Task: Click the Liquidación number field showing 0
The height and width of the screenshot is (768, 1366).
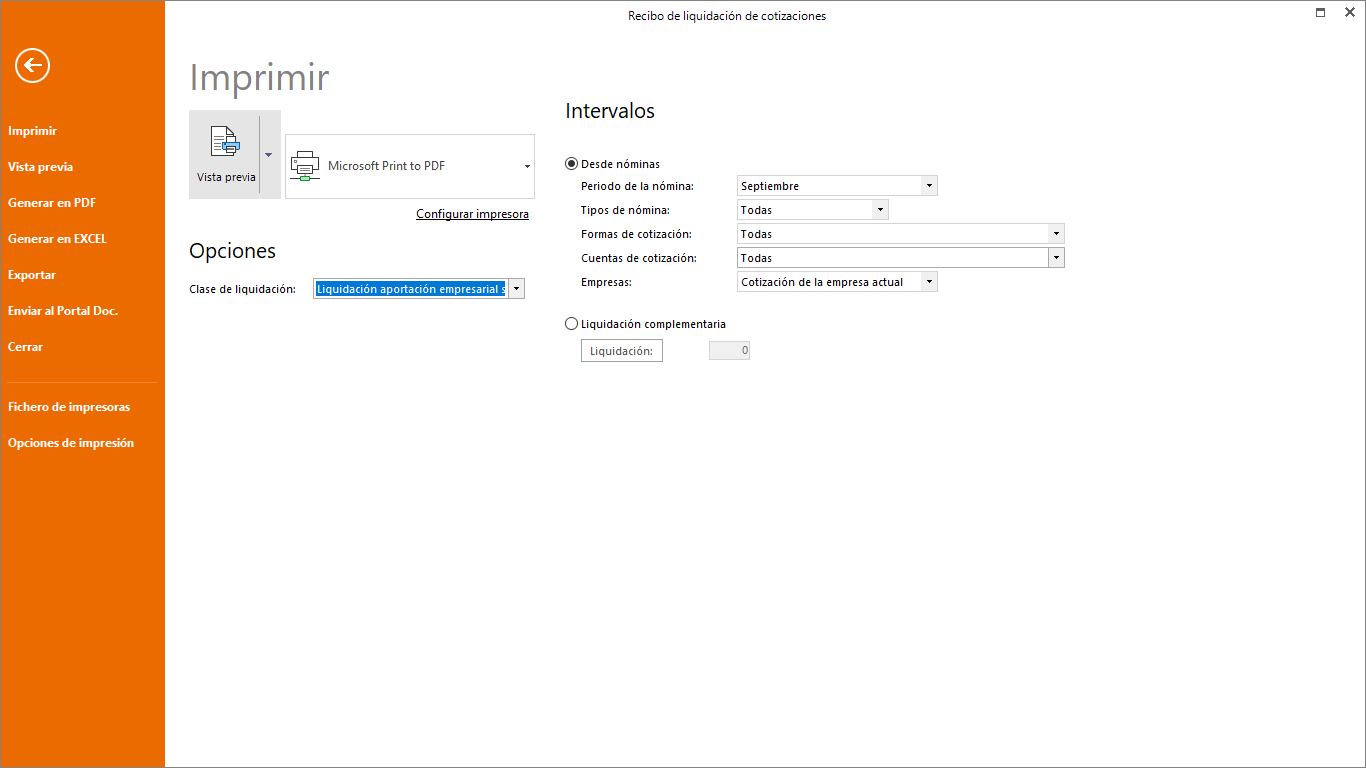Action: (x=729, y=351)
